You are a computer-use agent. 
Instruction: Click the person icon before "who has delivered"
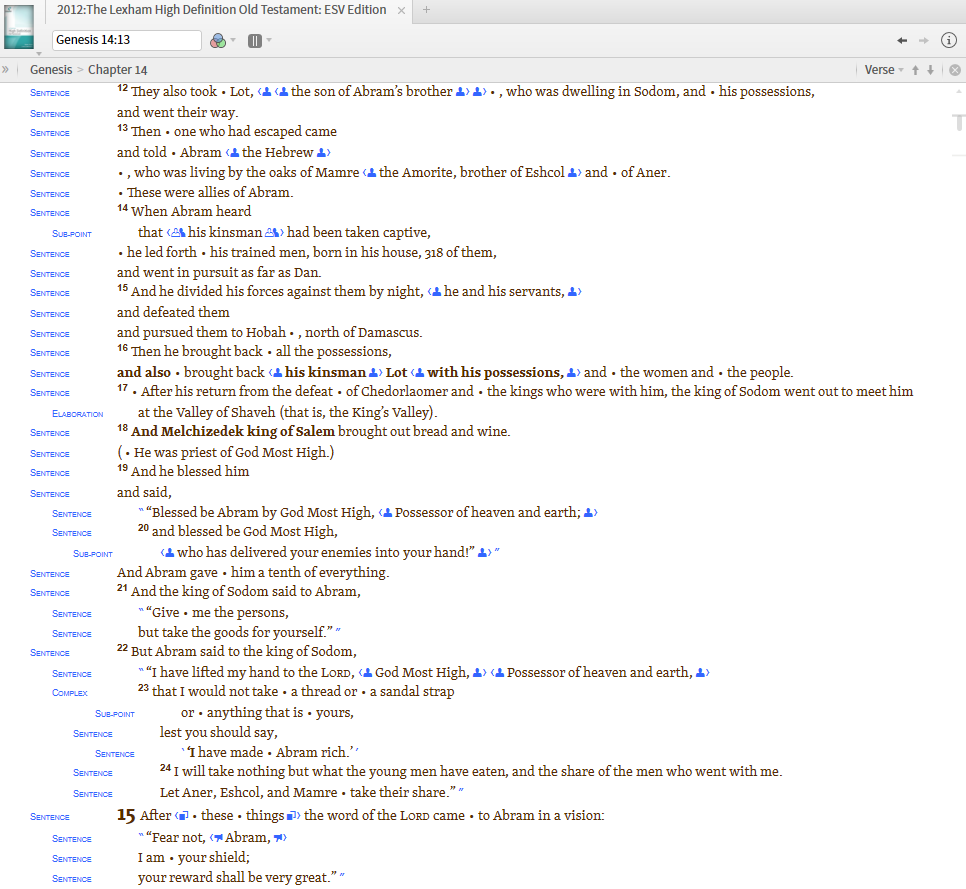[168, 553]
